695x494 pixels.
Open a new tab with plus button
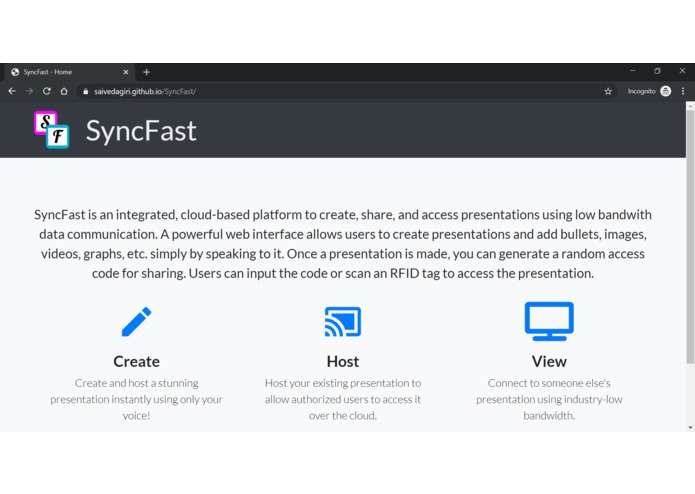tap(147, 72)
